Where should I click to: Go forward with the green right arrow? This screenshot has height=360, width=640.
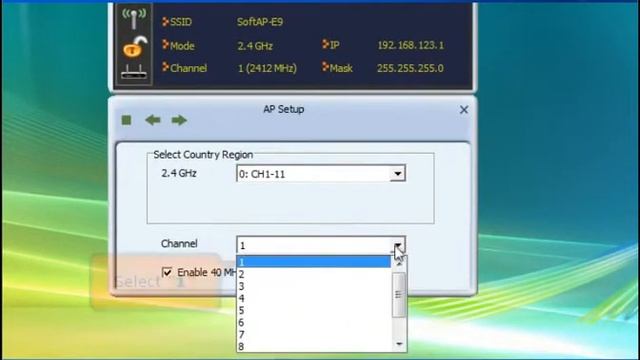pos(179,120)
